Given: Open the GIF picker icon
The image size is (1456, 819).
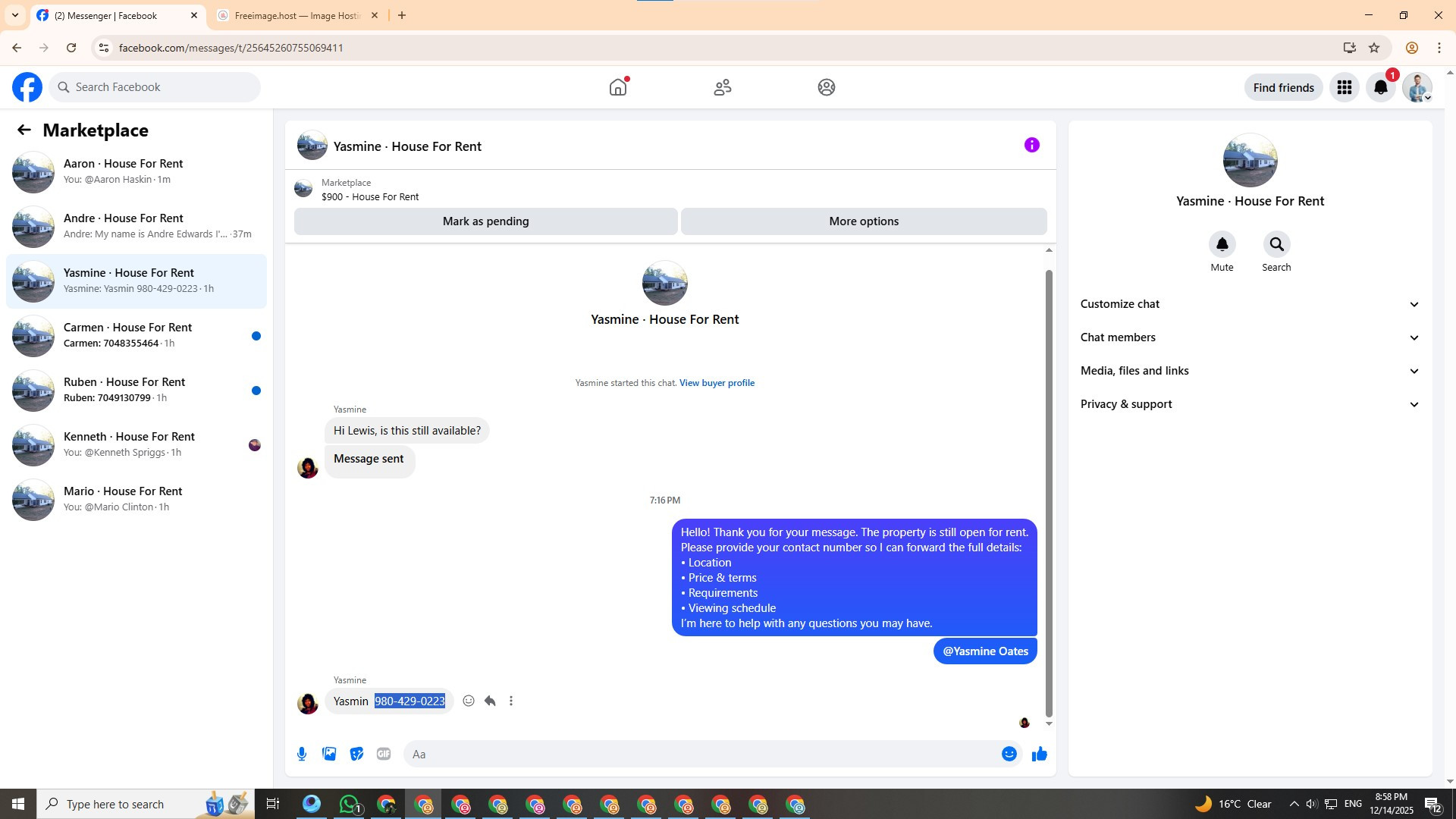Looking at the screenshot, I should point(384,754).
